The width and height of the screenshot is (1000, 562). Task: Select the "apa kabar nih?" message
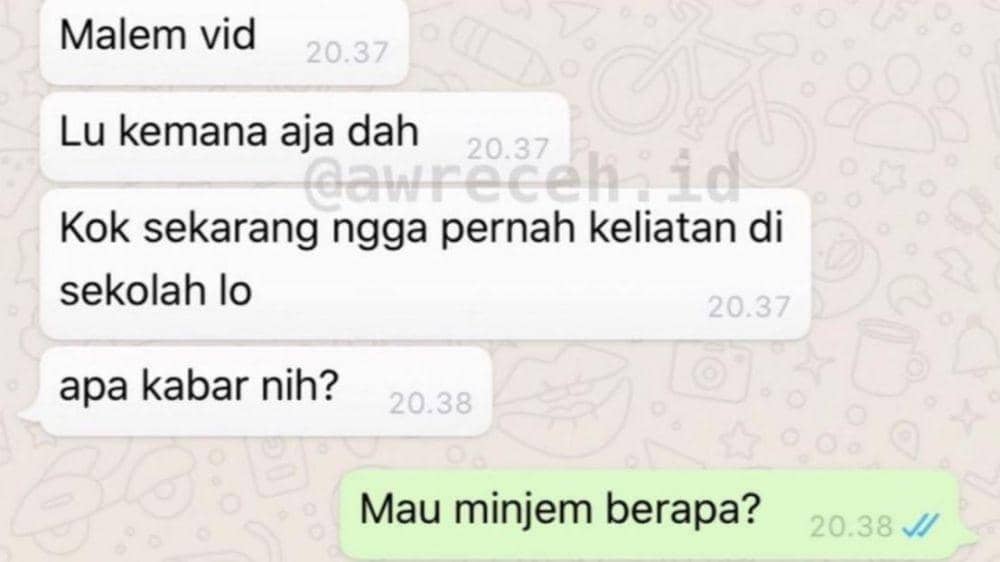[x=265, y=392]
